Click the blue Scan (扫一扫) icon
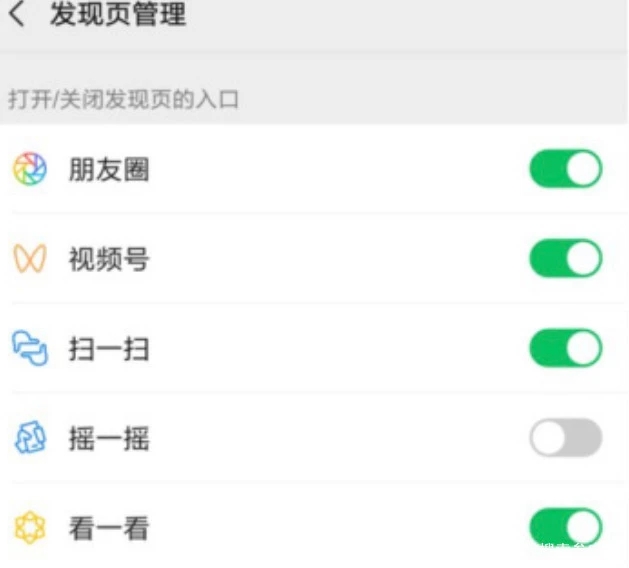The height and width of the screenshot is (568, 629). tap(29, 349)
